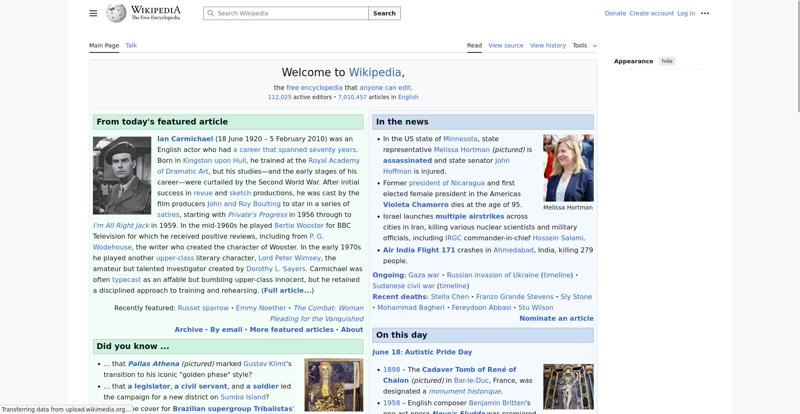Select the Main Page tab
The width and height of the screenshot is (800, 414).
point(104,45)
